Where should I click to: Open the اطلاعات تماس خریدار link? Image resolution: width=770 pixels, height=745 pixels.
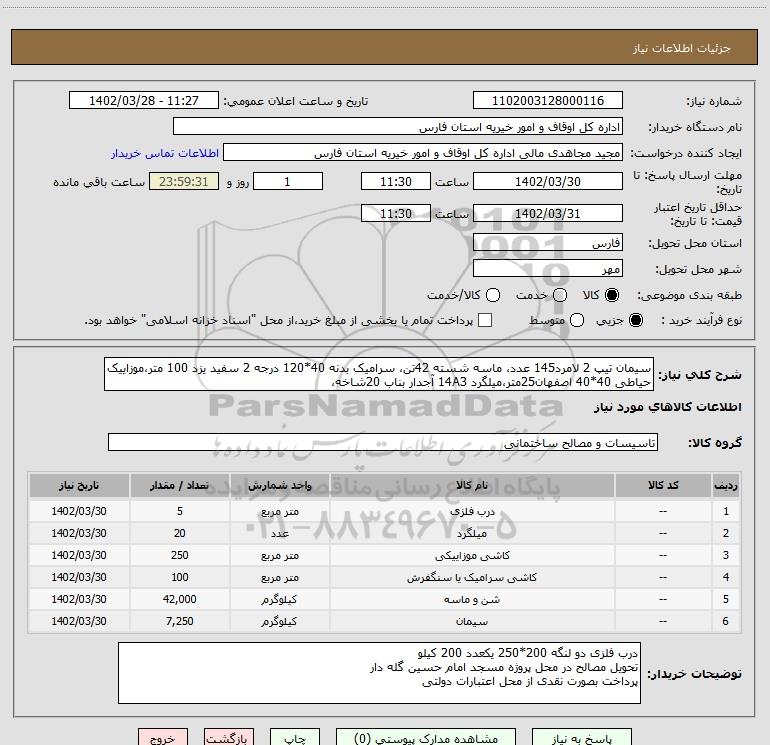[x=165, y=153]
